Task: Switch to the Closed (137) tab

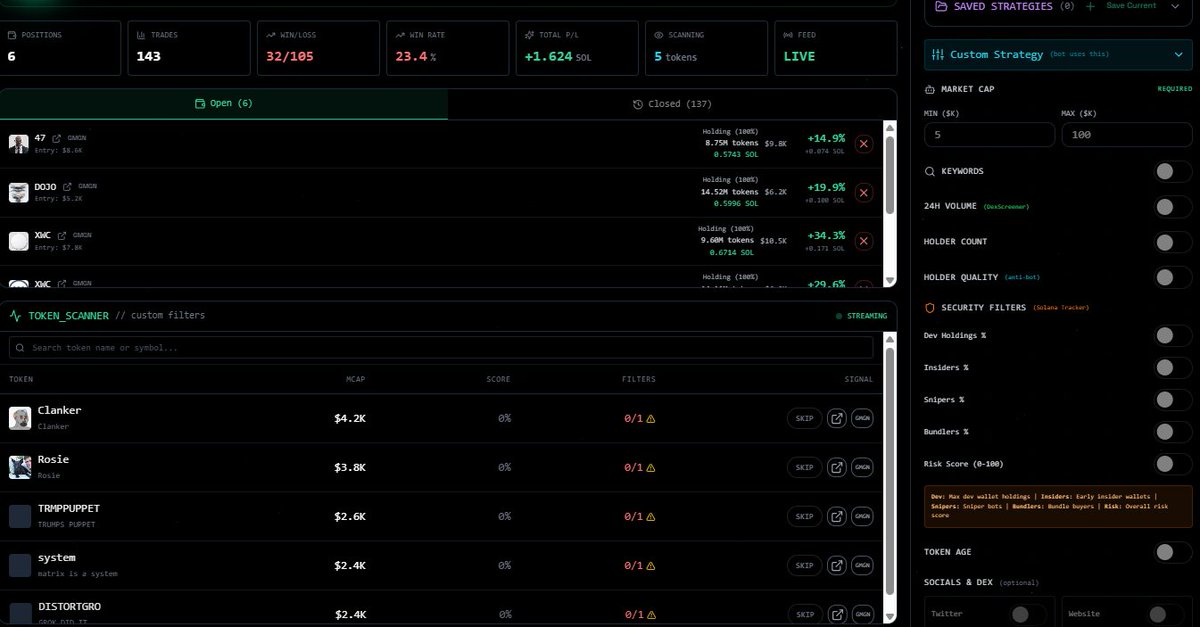Action: (x=672, y=104)
